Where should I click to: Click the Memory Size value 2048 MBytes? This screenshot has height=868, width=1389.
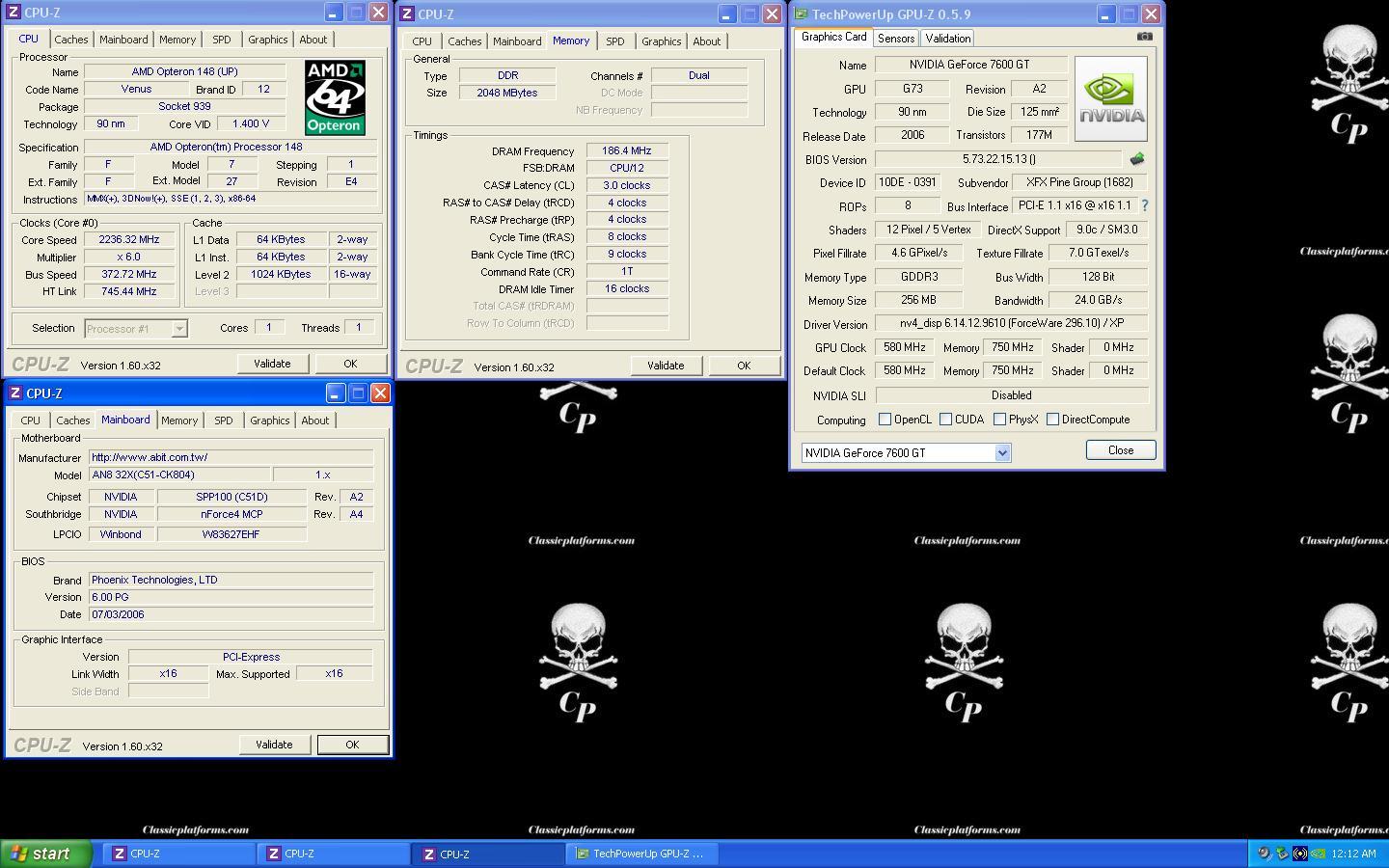click(507, 93)
